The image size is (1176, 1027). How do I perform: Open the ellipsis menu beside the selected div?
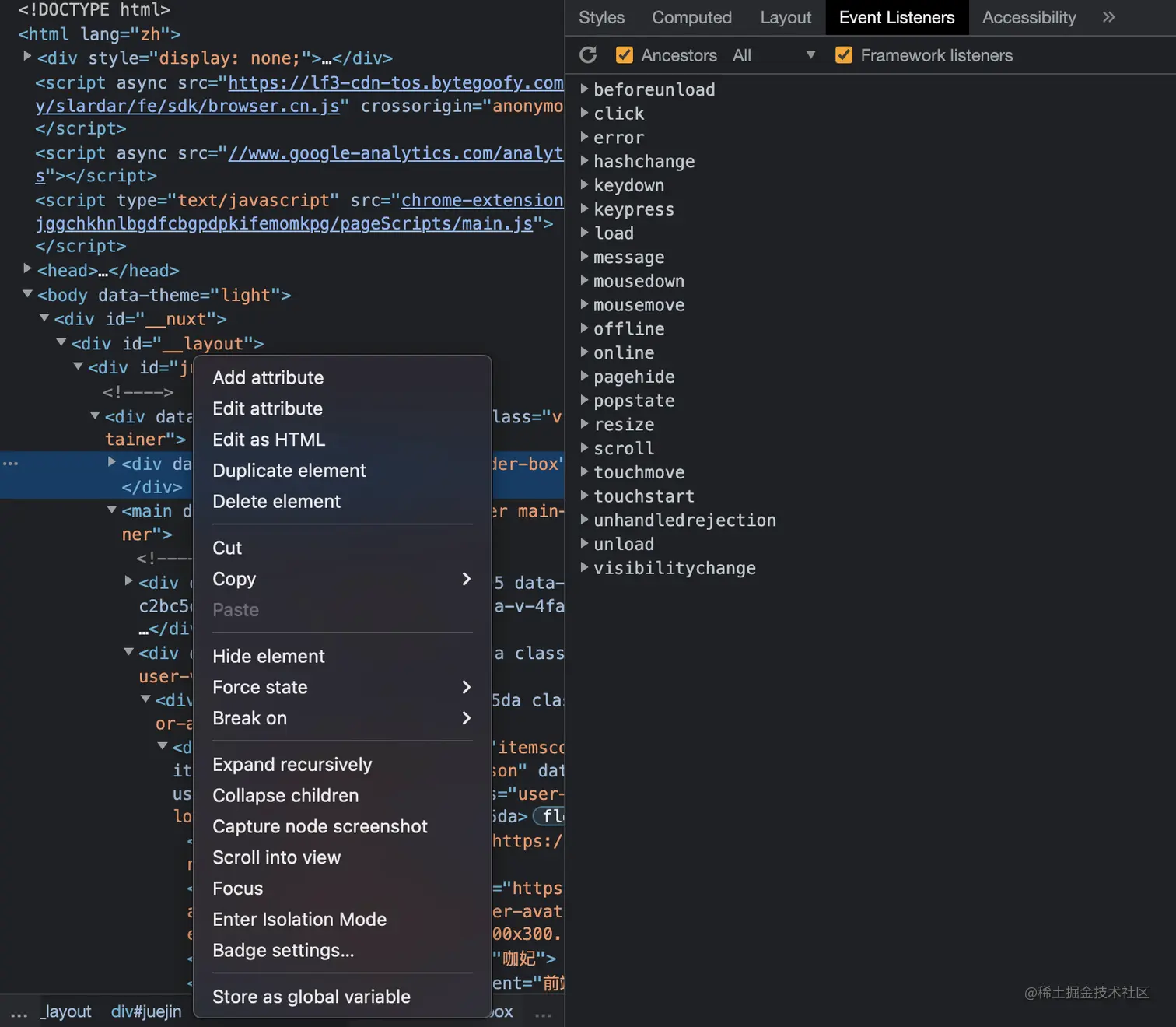coord(10,464)
